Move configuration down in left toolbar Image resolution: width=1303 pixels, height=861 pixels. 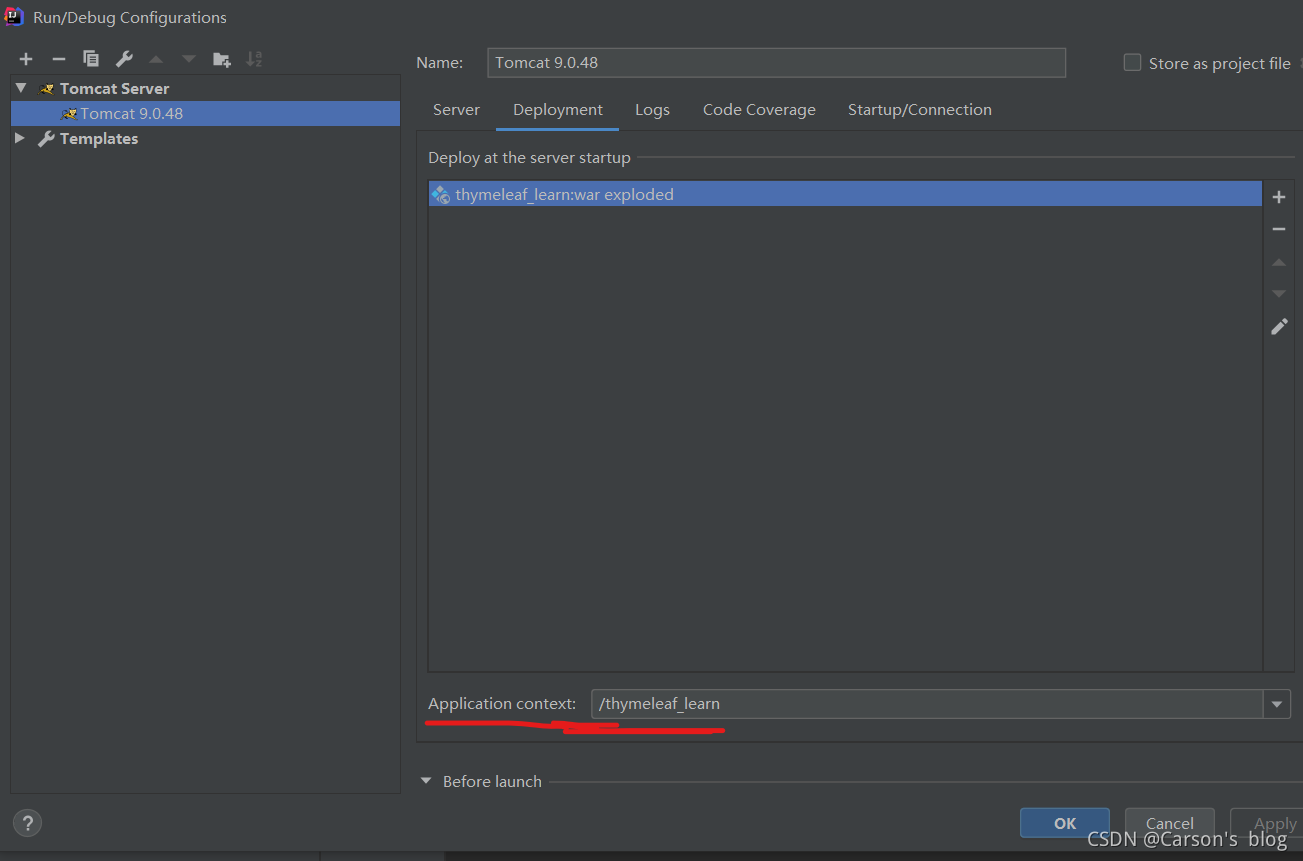[189, 59]
